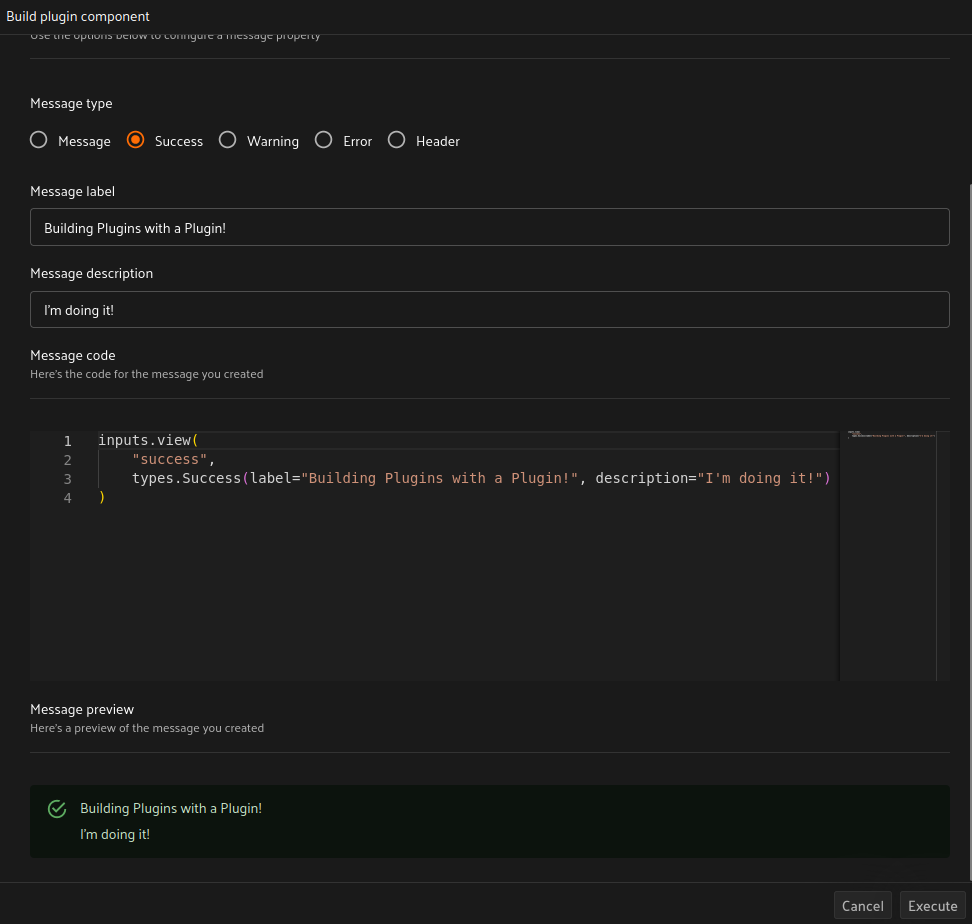Screen dimensions: 972x924
Task: Switch message type to Header
Action: (396, 140)
